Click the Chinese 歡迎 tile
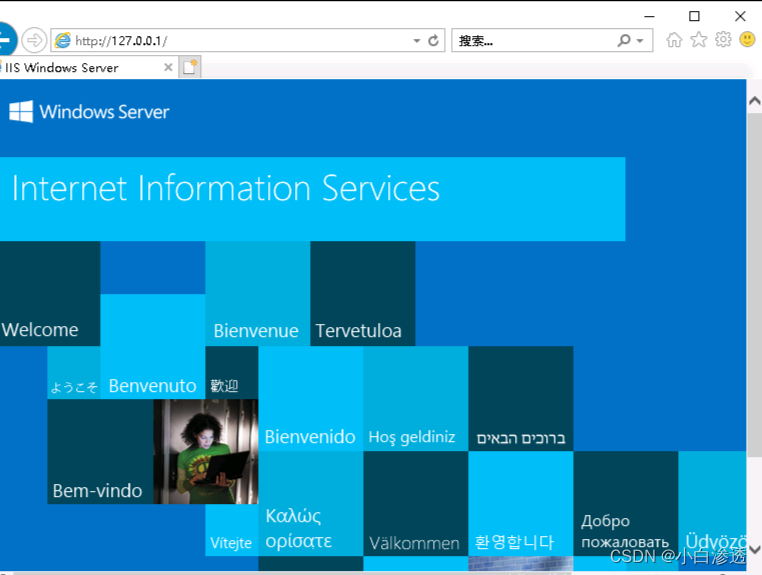The image size is (762, 575). pyautogui.click(x=232, y=373)
